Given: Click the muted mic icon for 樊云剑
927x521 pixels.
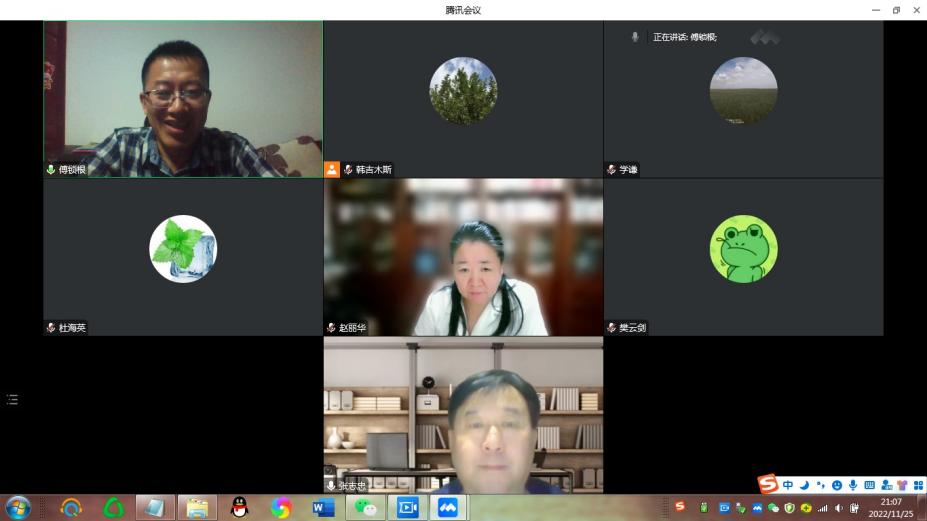Looking at the screenshot, I should 611,328.
